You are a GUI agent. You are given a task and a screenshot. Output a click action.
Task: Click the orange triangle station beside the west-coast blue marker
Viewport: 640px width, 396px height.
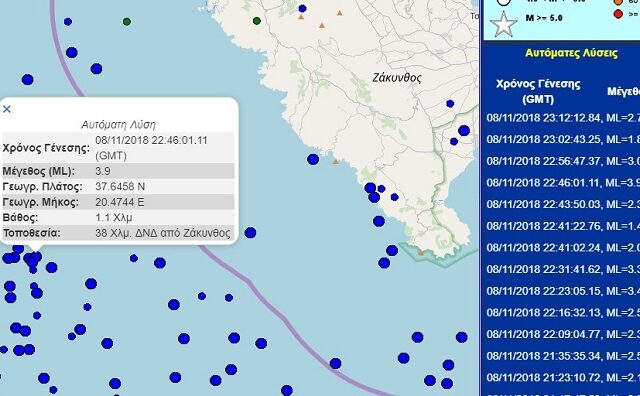336,162
